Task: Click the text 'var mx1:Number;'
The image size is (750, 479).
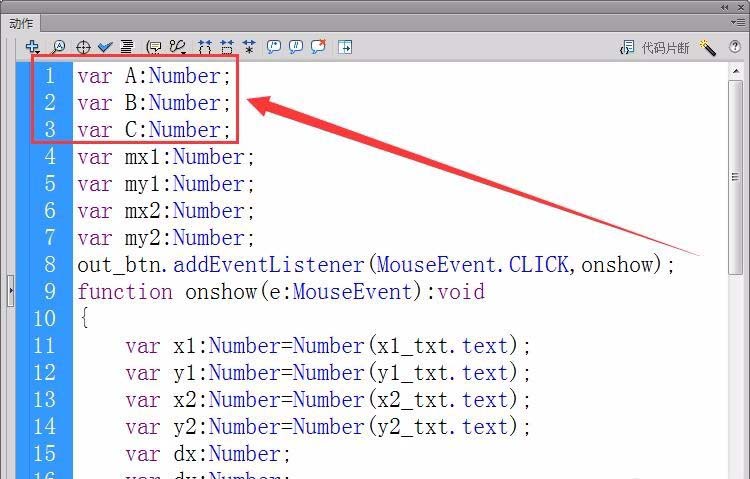Action: [x=166, y=157]
